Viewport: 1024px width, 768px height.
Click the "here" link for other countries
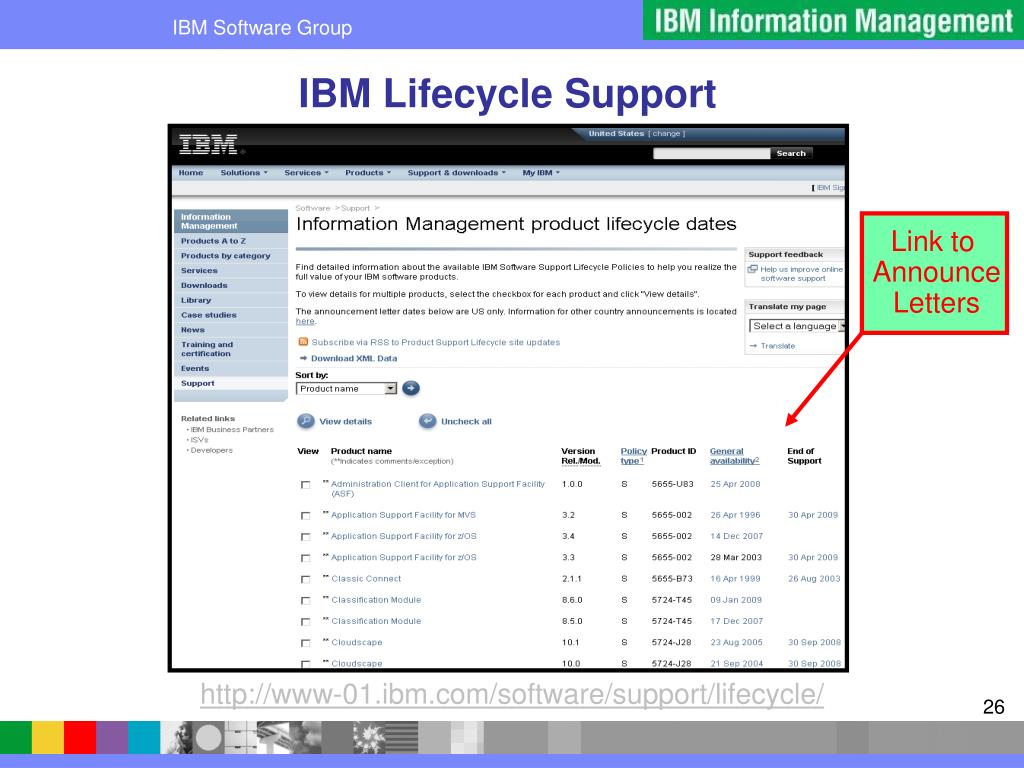tap(305, 321)
